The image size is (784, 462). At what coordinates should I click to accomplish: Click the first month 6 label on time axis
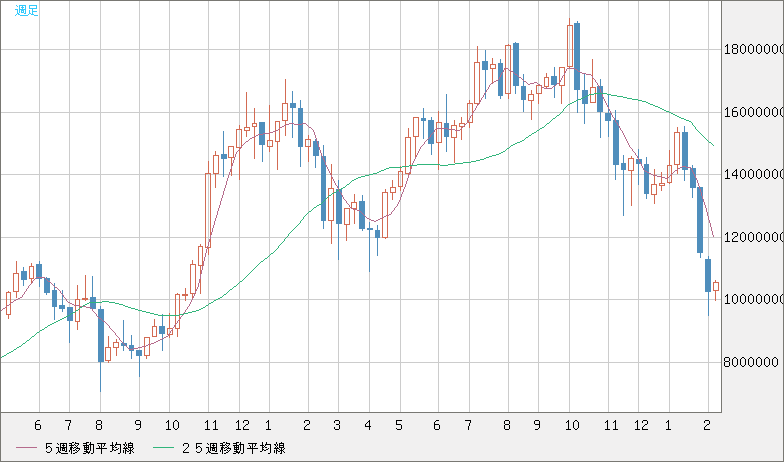tap(38, 426)
